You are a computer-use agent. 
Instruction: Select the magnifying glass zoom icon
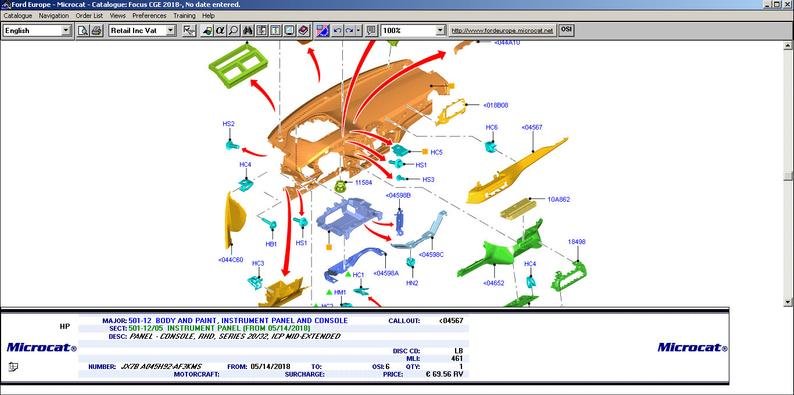[233, 30]
